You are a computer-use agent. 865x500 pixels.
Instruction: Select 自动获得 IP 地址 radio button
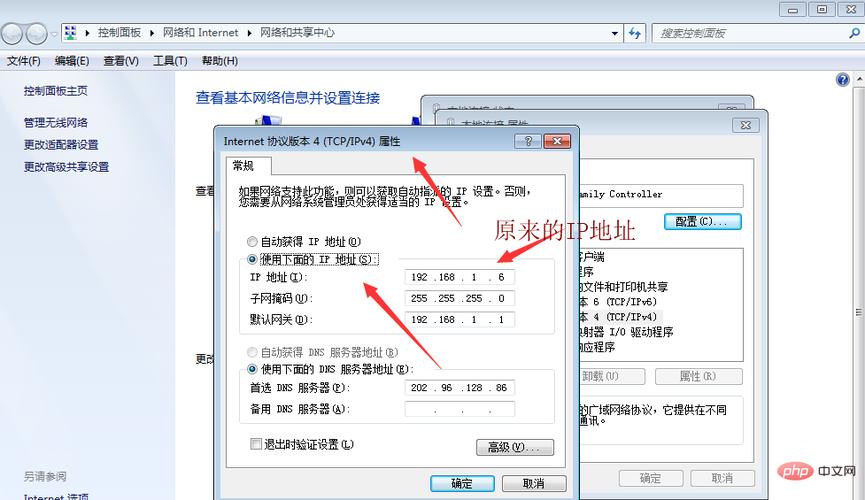251,242
